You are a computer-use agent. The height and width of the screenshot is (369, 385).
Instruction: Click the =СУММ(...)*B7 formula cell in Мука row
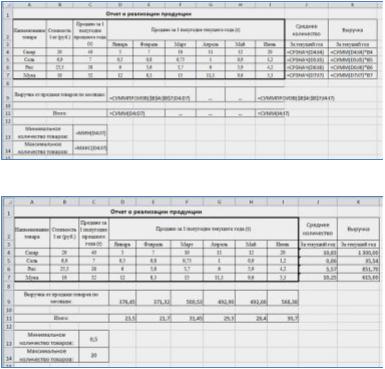coord(353,75)
